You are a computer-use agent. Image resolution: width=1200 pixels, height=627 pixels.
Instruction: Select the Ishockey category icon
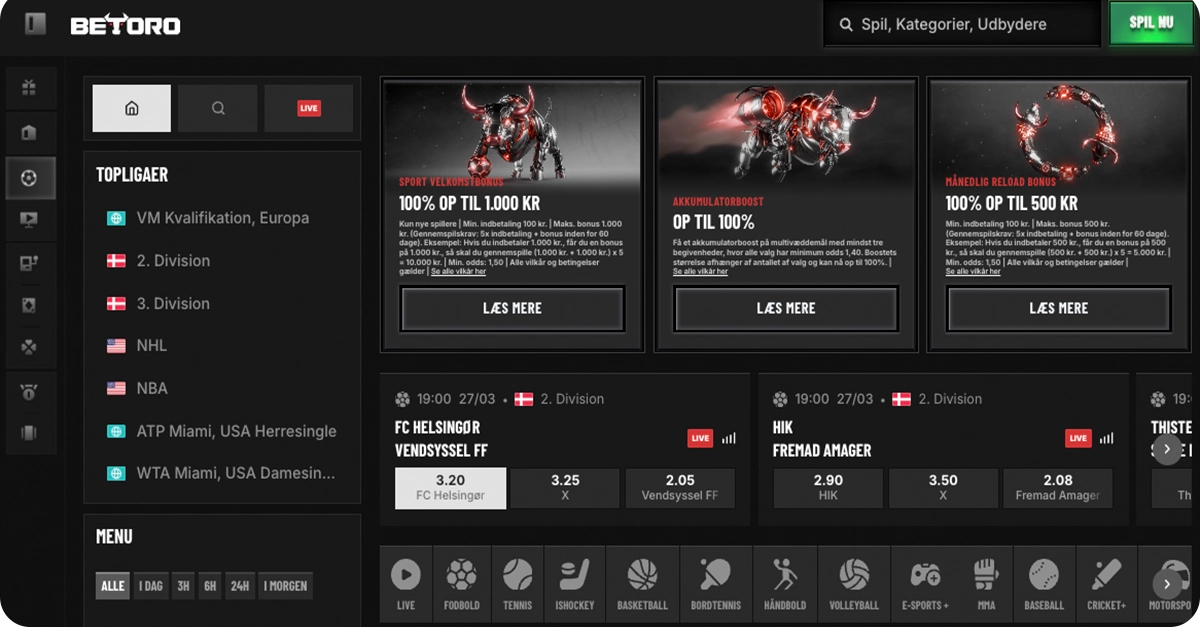click(575, 585)
